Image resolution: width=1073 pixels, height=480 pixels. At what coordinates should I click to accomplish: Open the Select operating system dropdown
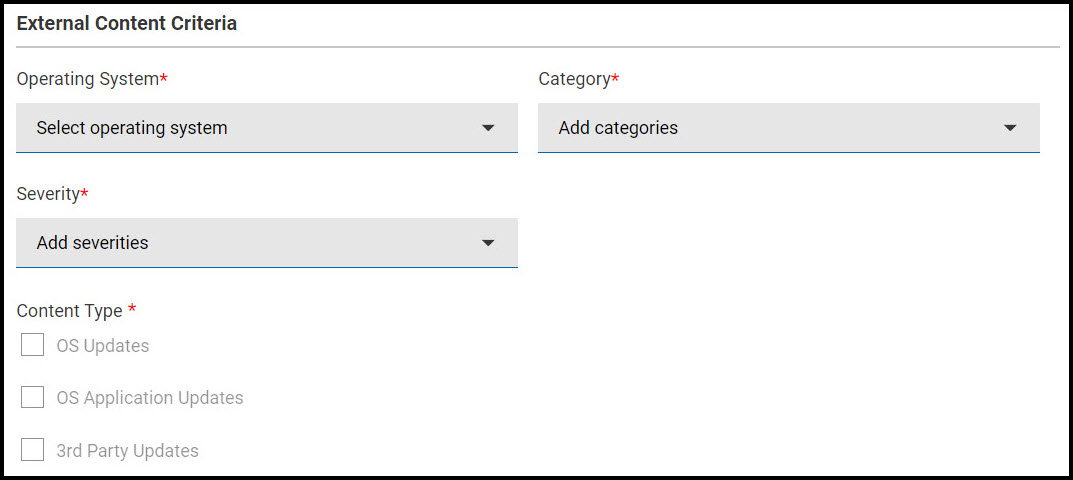point(266,128)
